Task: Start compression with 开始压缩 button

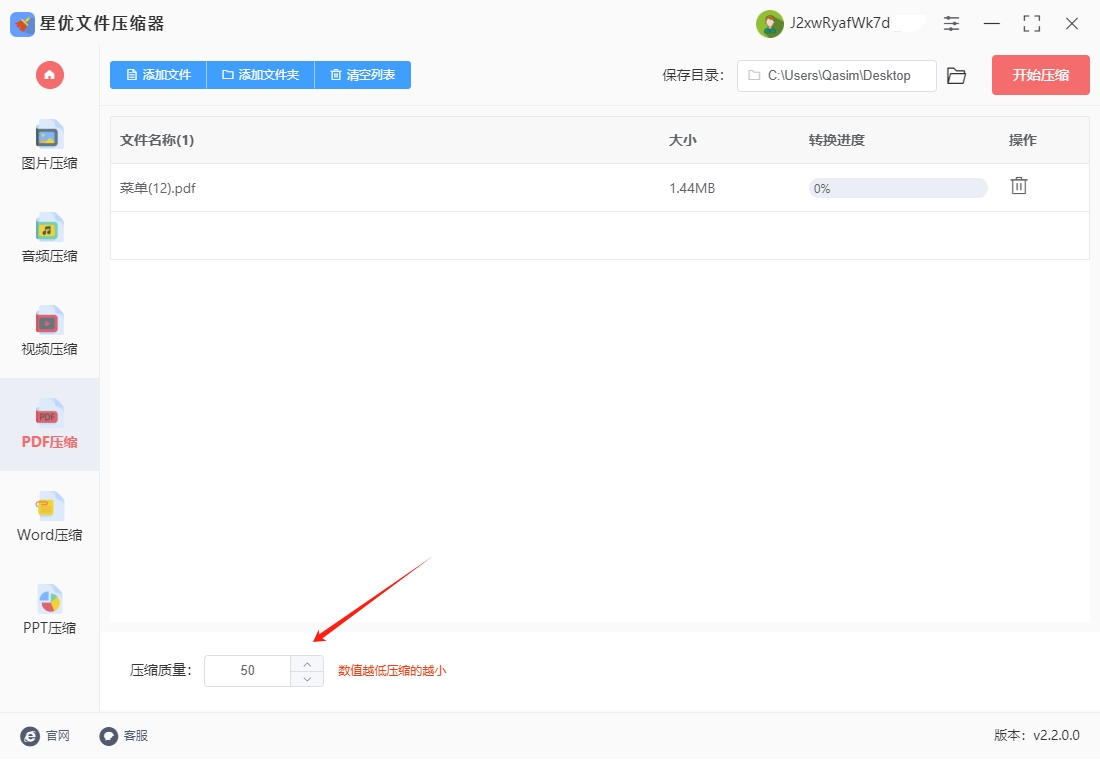Action: [x=1040, y=75]
